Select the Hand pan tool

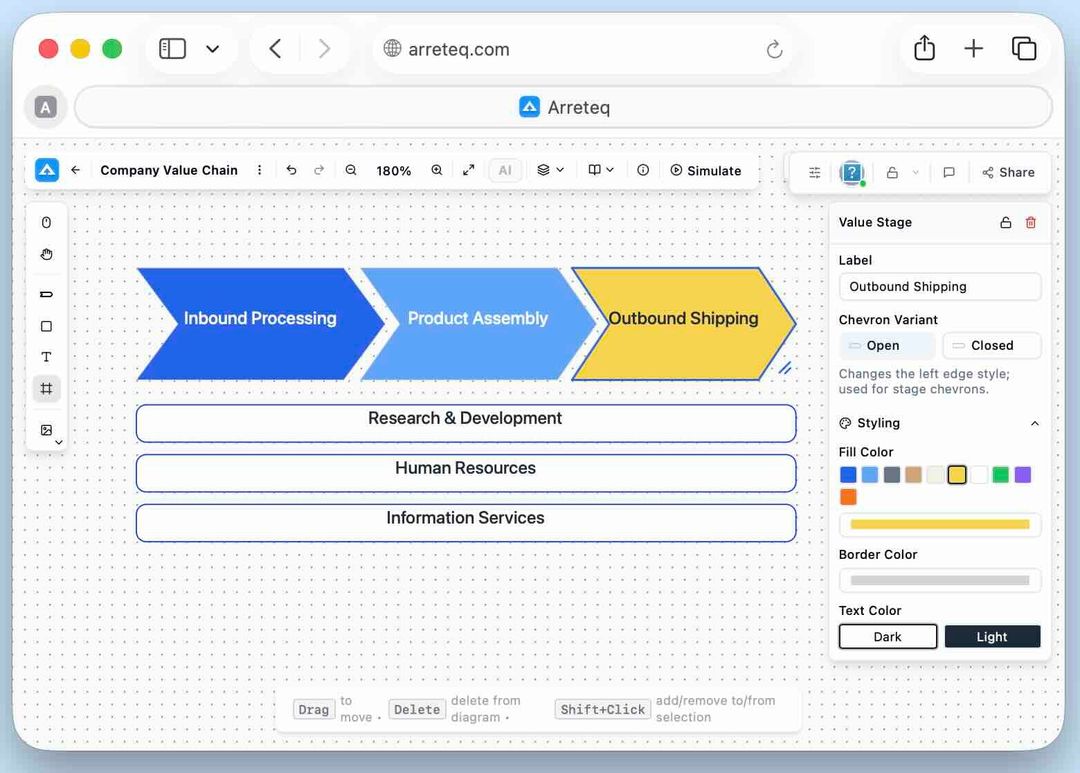47,254
